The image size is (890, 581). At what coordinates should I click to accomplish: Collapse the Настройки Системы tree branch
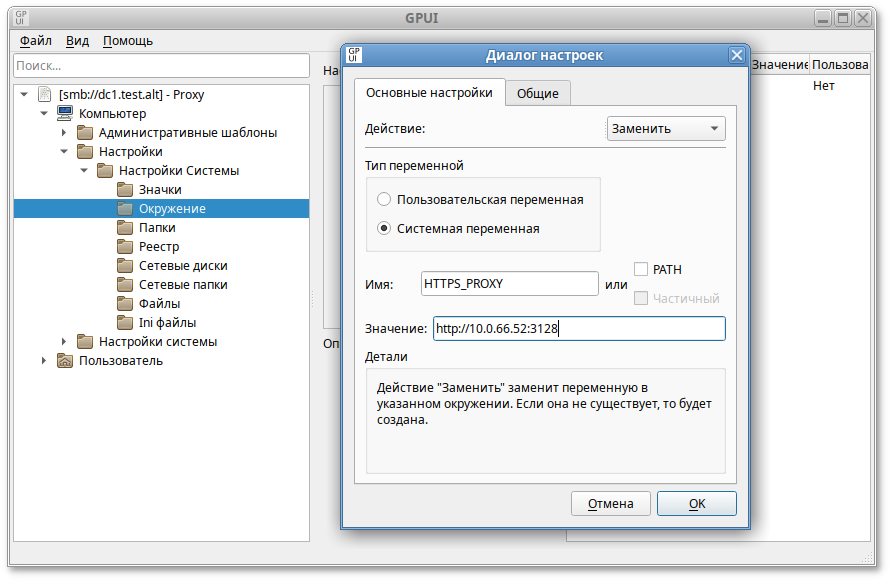click(84, 170)
